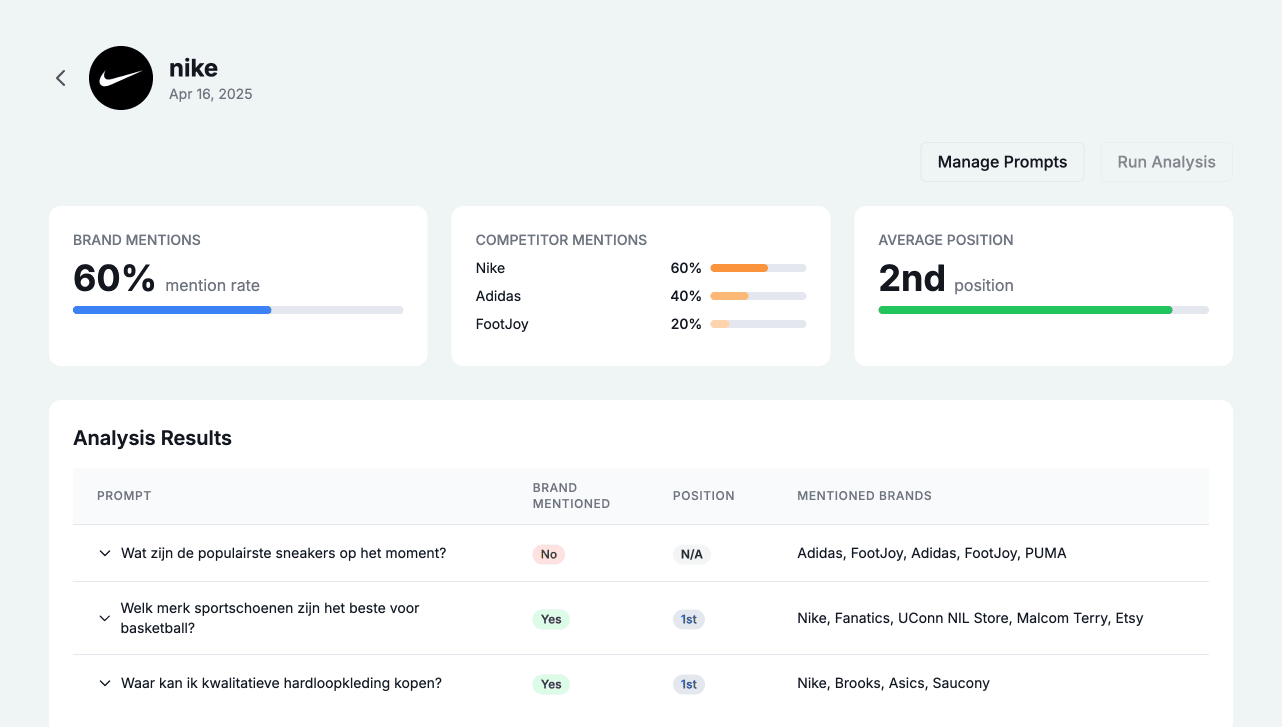Click the FootJoy 20% competitor bar
This screenshot has width=1282, height=727.
tap(758, 324)
